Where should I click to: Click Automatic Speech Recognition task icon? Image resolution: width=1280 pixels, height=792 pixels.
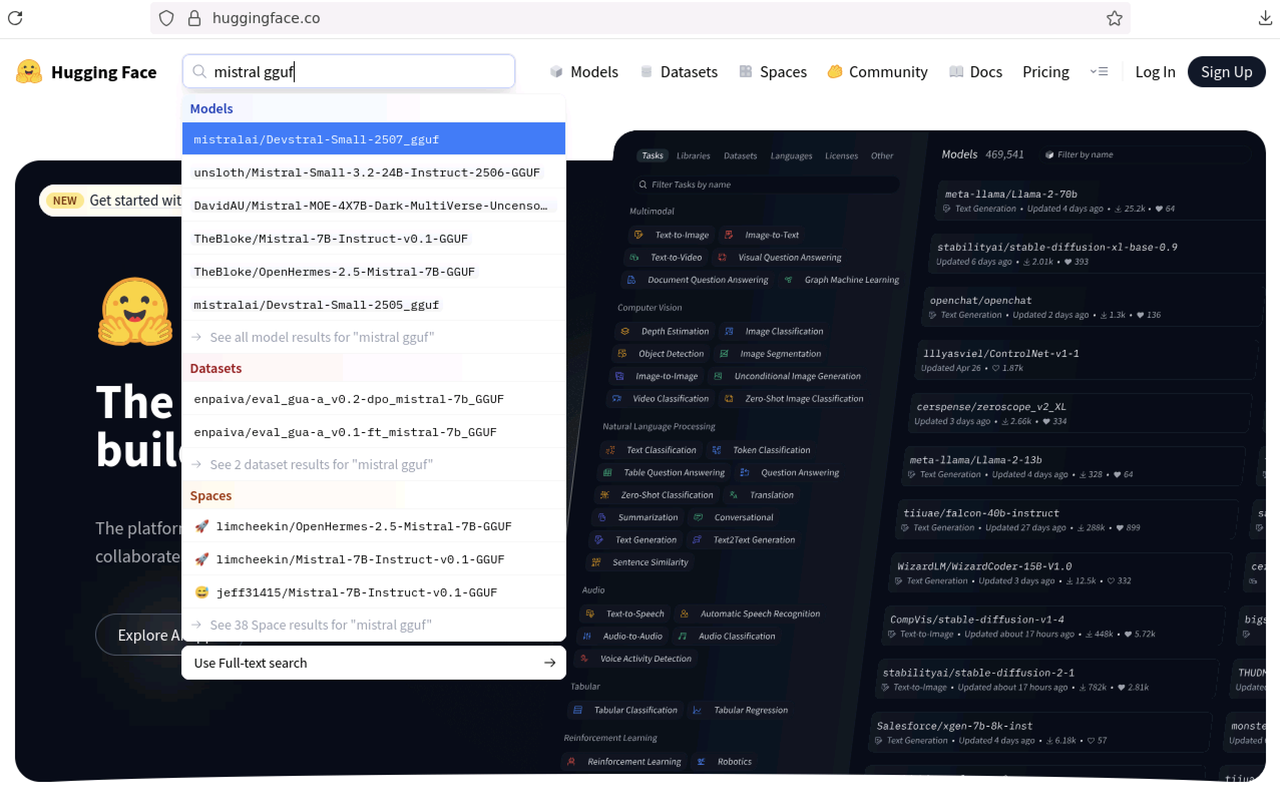[684, 614]
